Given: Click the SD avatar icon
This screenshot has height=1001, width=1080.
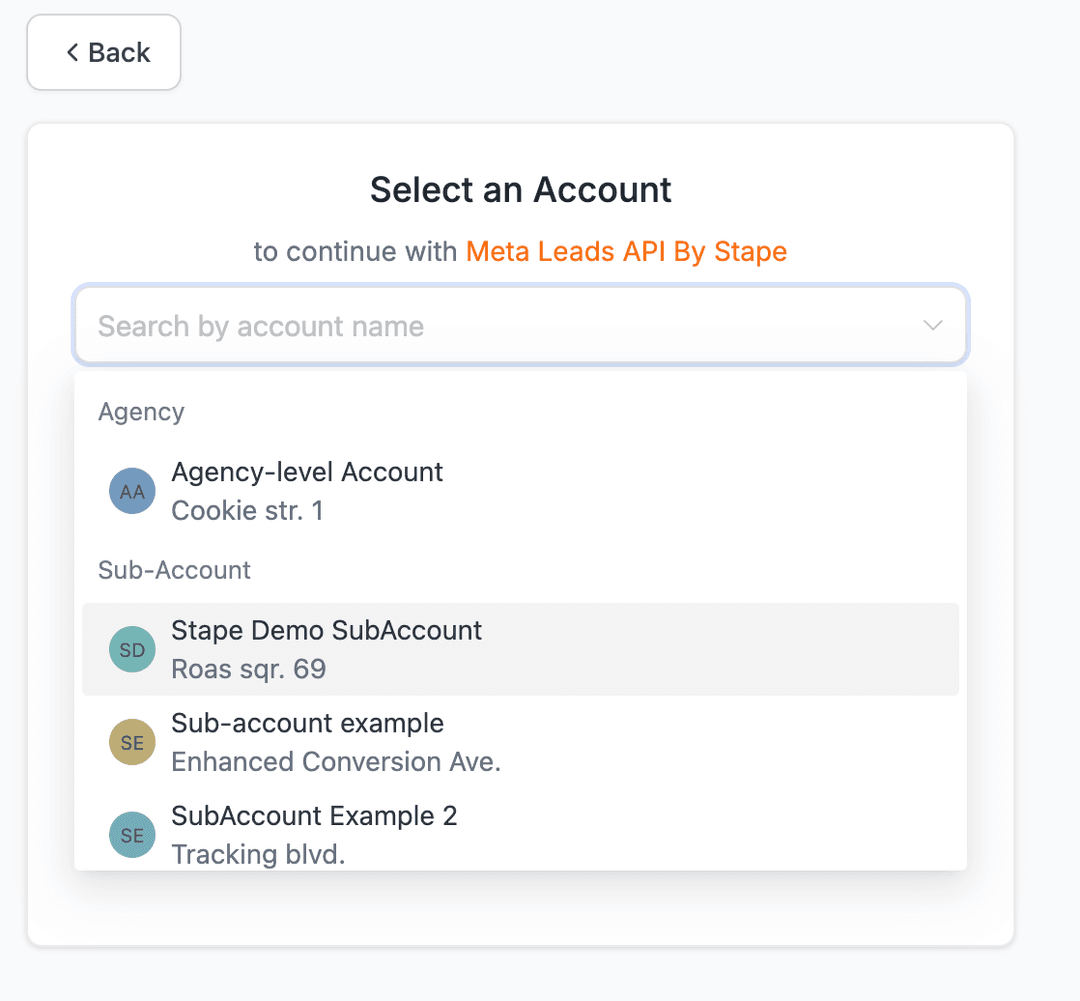Looking at the screenshot, I should [132, 650].
